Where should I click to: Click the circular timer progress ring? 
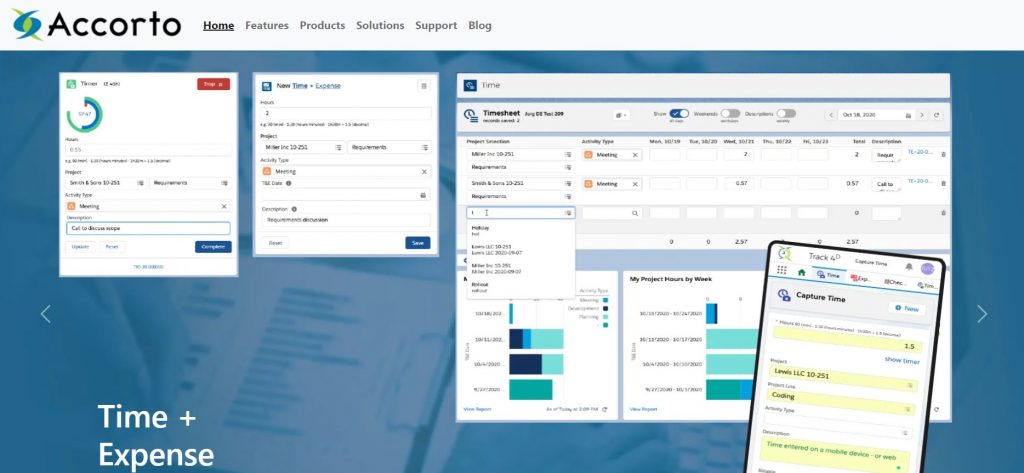point(84,114)
